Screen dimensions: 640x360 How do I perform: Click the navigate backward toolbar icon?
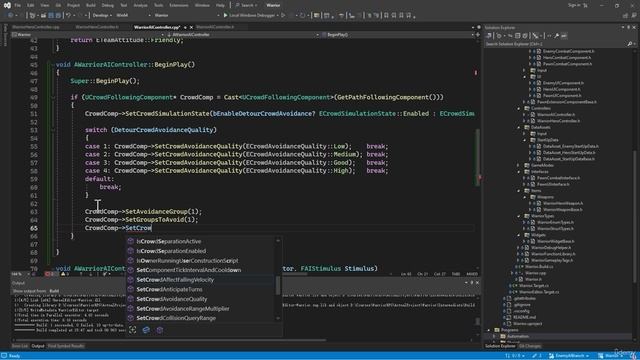coord(11,16)
